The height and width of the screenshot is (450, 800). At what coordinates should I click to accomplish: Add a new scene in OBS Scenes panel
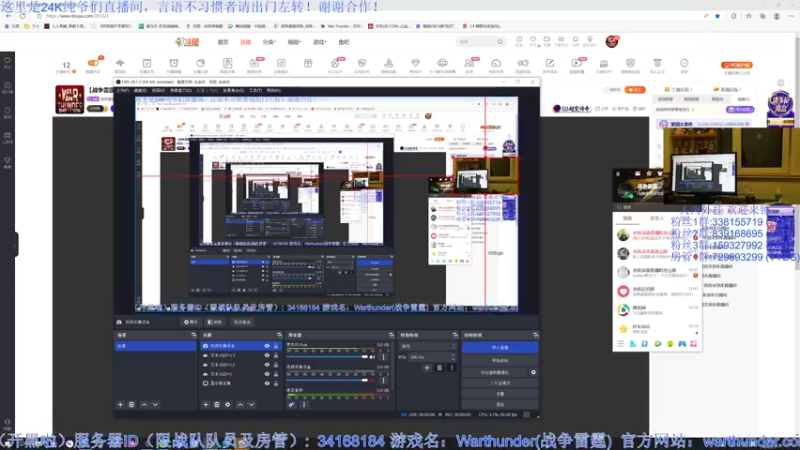pos(120,405)
